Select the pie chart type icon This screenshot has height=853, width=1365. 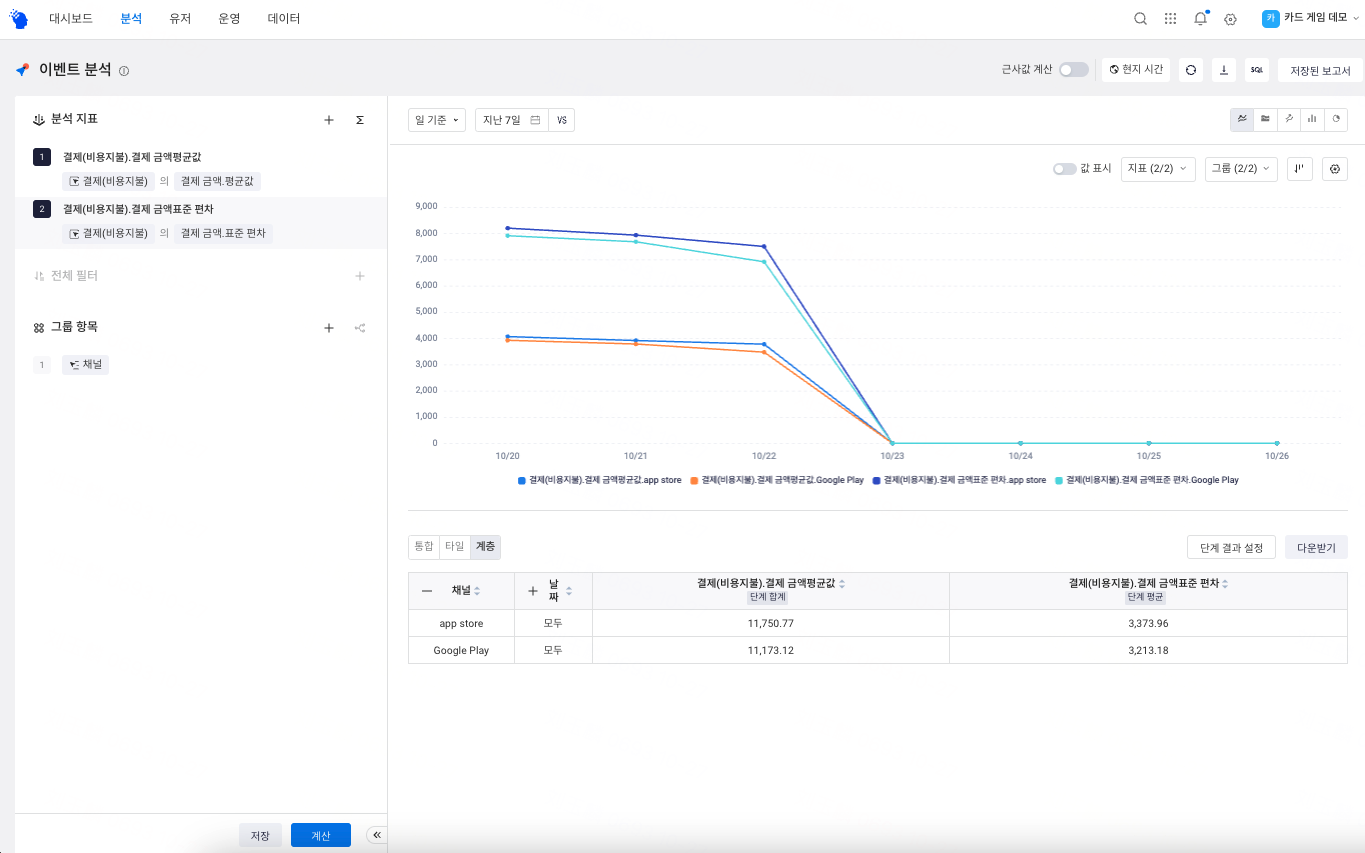[1336, 119]
